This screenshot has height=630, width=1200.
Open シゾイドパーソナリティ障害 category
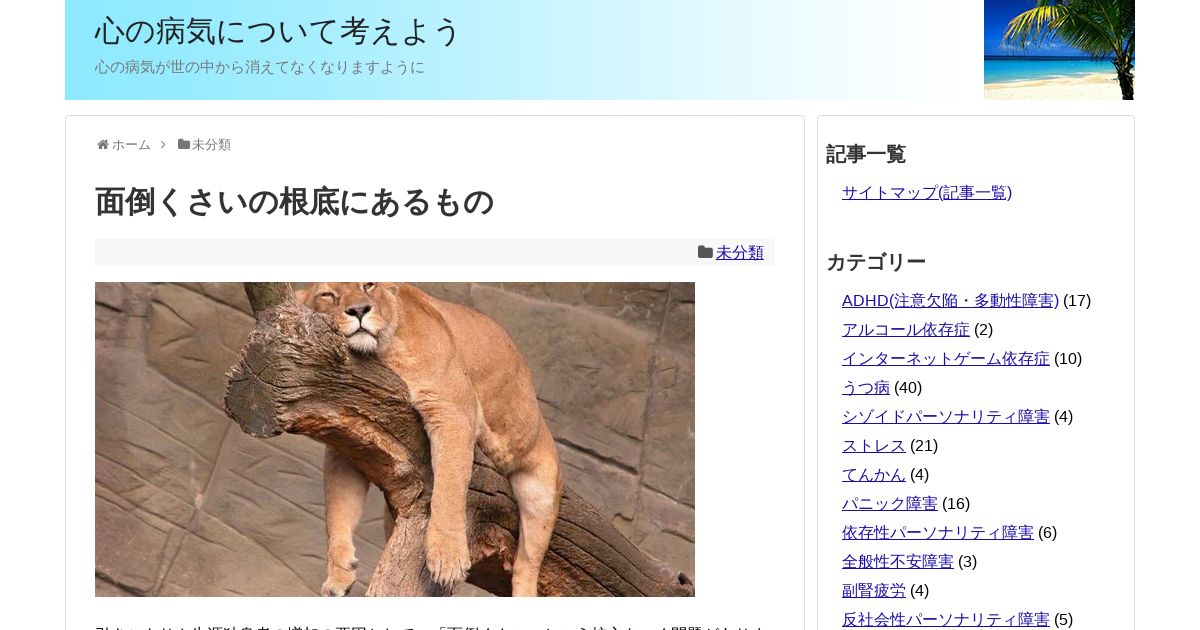coord(946,416)
